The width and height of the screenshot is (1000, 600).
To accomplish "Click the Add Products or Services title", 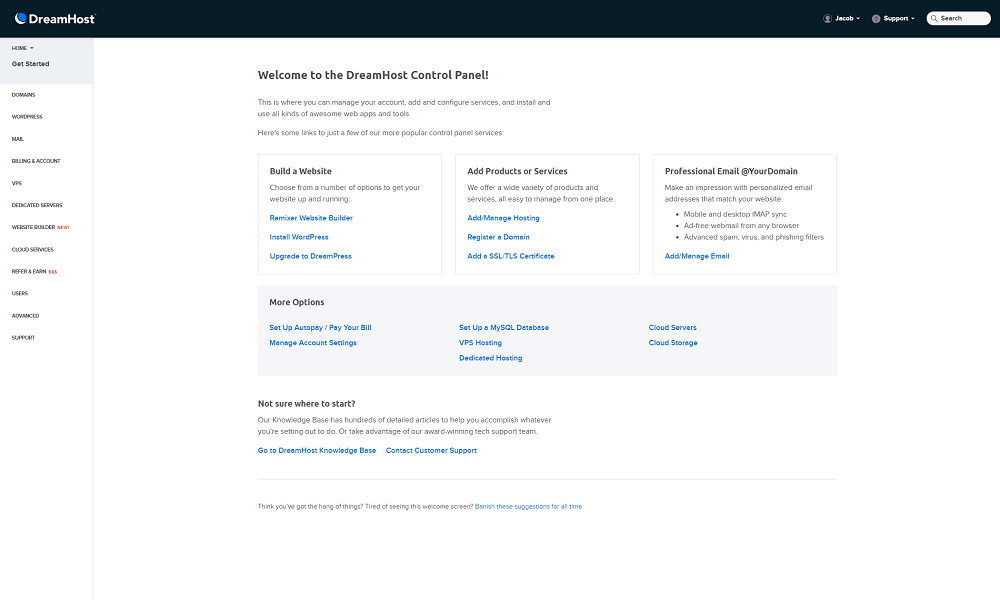I will 517,172.
